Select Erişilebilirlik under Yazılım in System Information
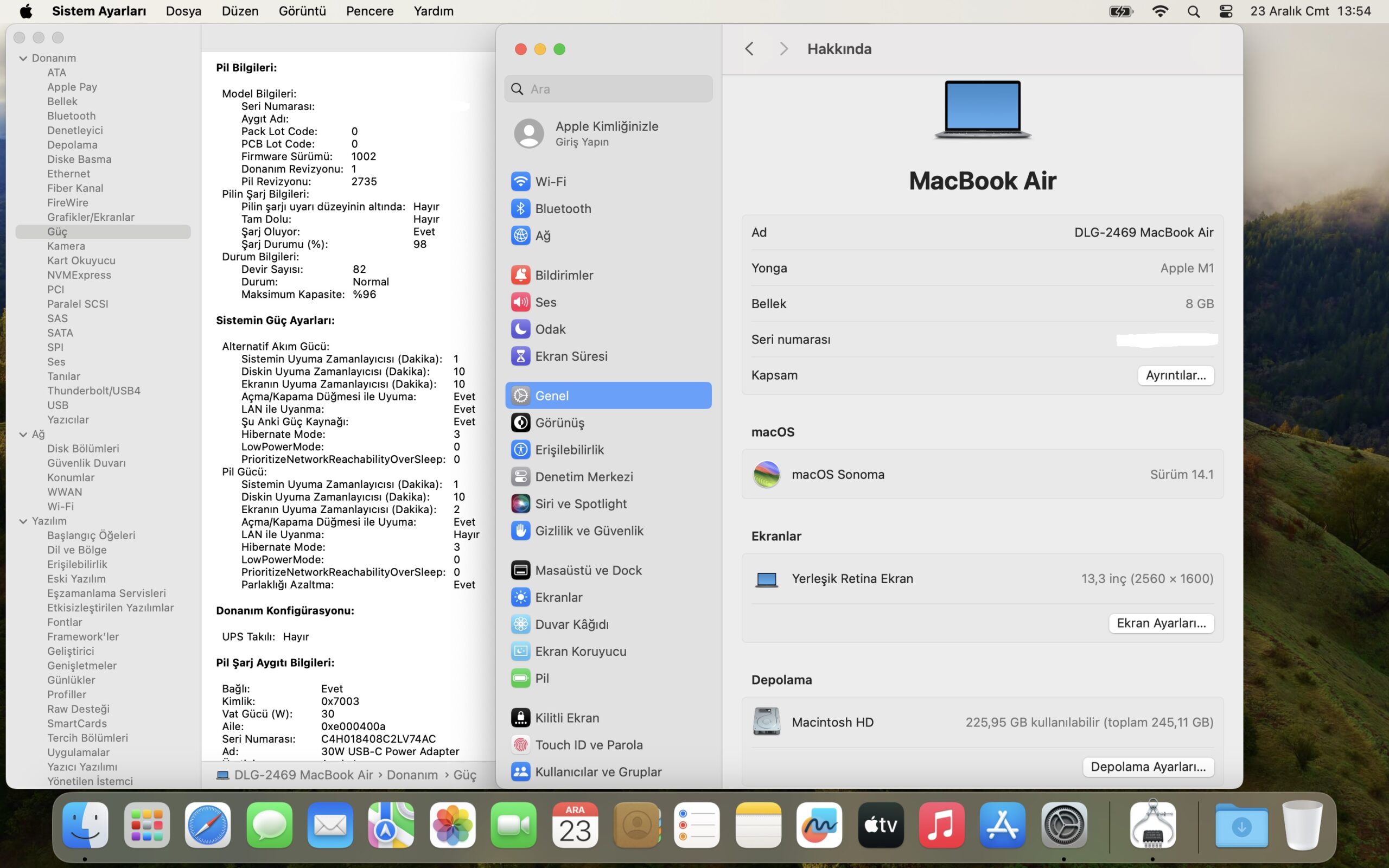1389x868 pixels. pyautogui.click(x=77, y=564)
